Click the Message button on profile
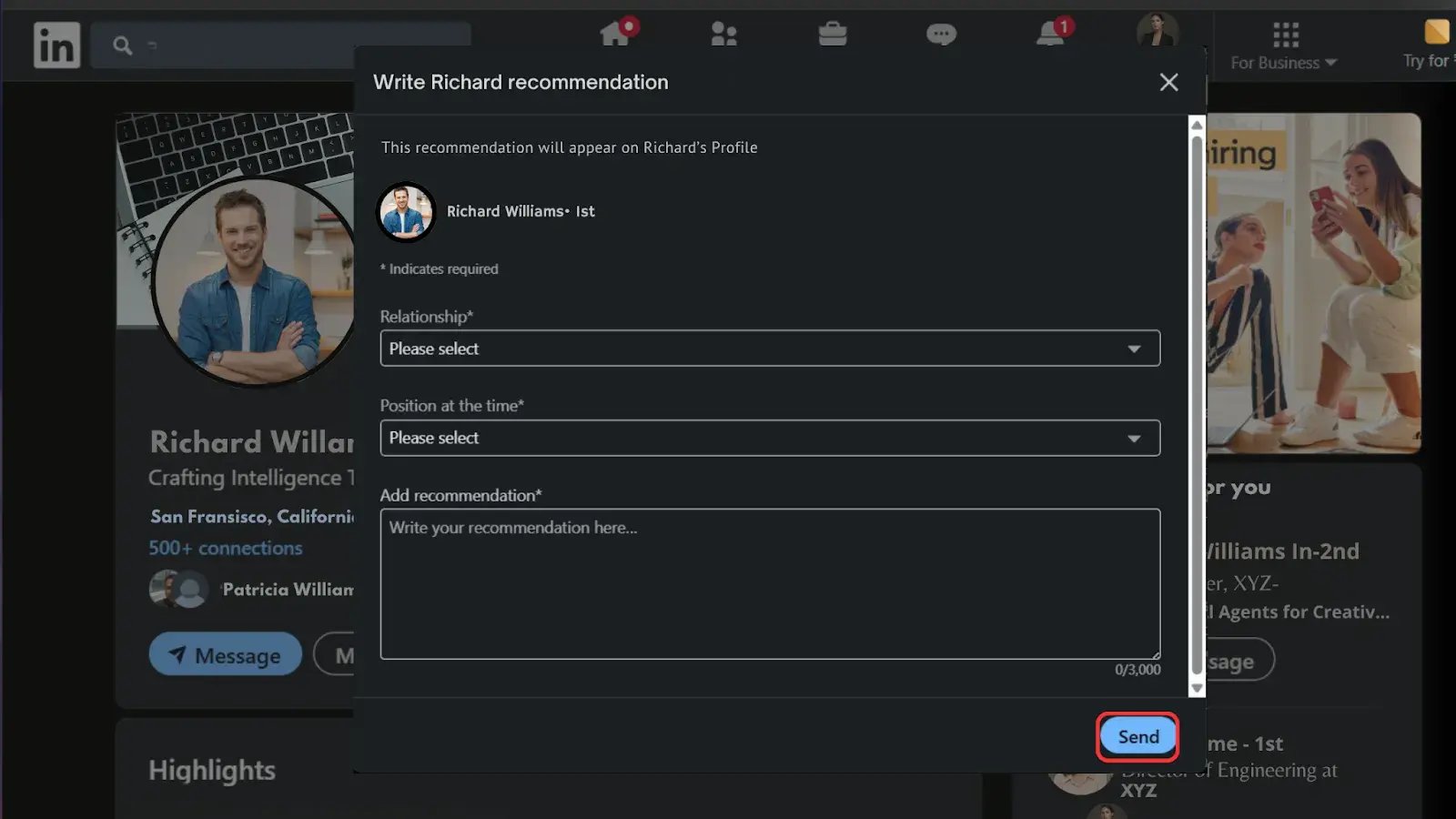This screenshot has height=819, width=1456. [225, 654]
